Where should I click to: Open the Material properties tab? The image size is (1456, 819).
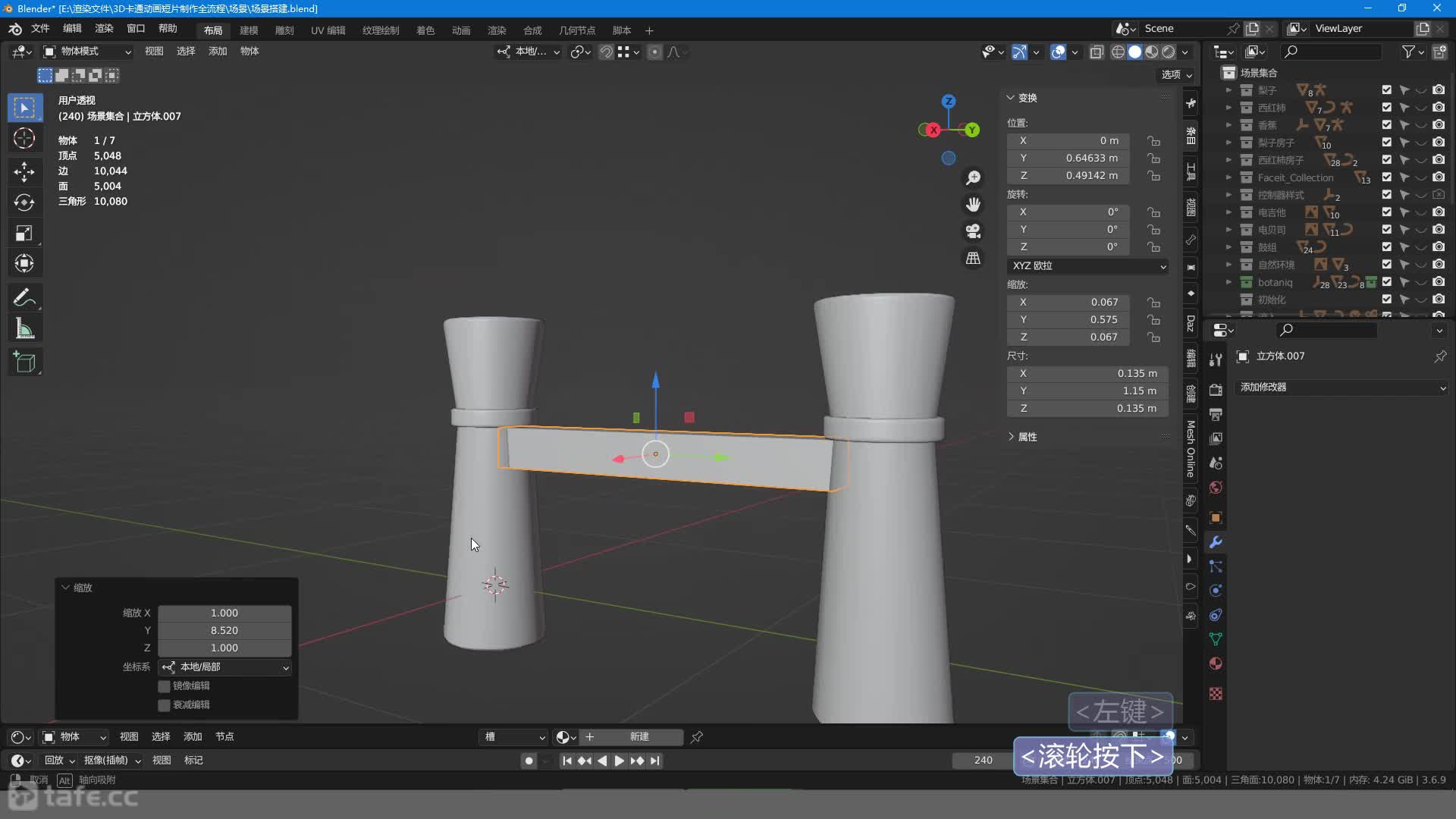tap(1216, 664)
